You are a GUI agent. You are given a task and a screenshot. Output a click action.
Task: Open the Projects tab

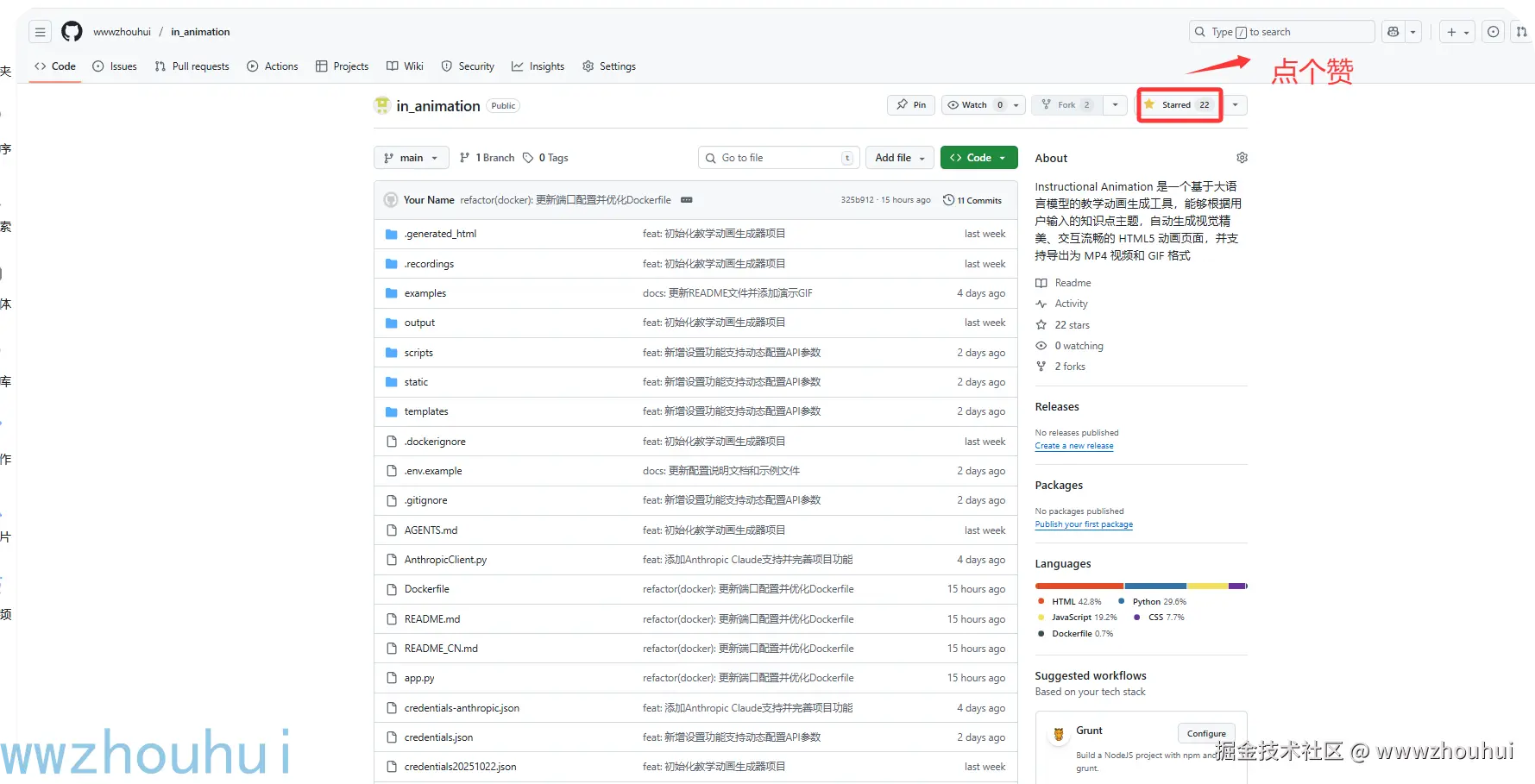click(343, 66)
